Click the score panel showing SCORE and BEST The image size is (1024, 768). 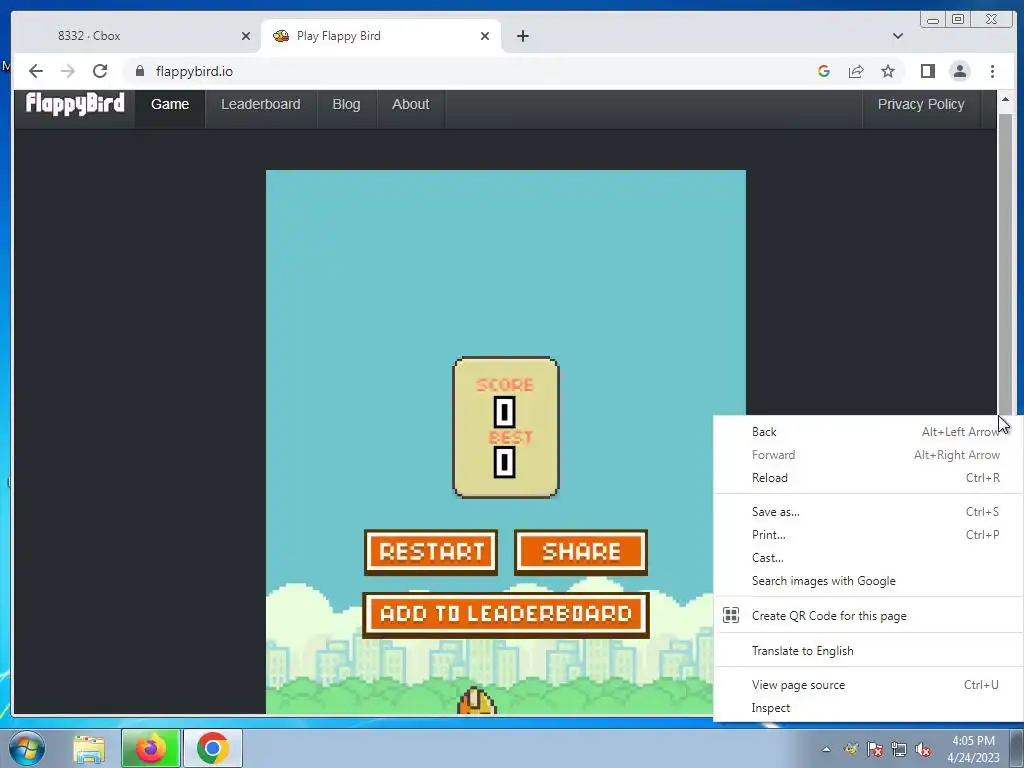tap(506, 427)
